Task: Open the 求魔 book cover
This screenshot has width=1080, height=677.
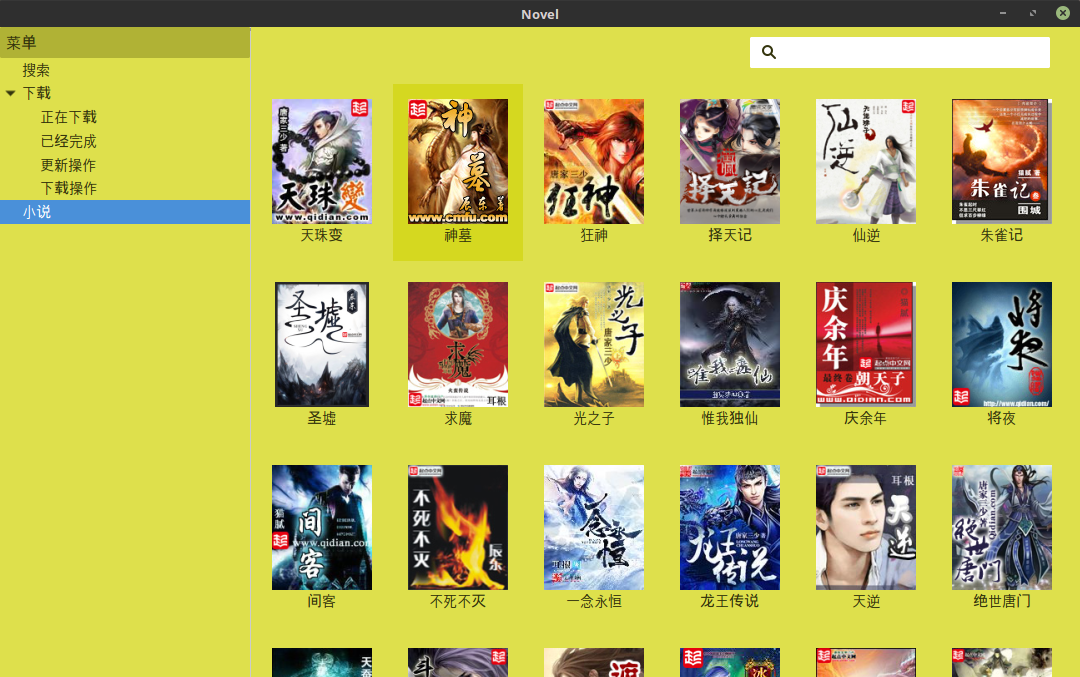Action: point(458,344)
